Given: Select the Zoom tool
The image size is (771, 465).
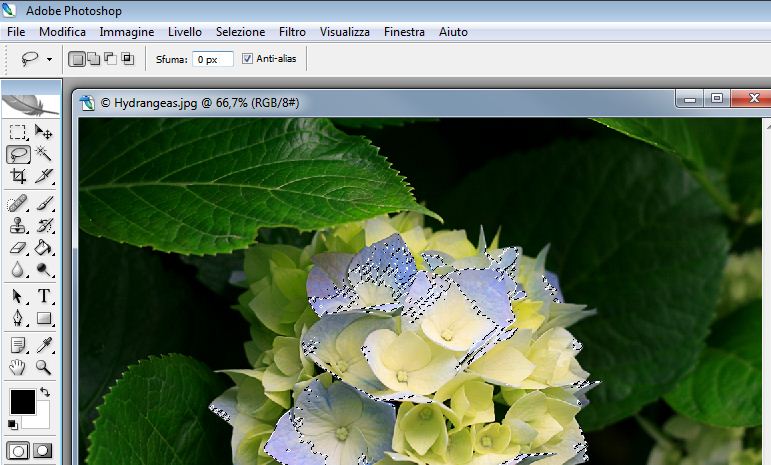Looking at the screenshot, I should point(43,367).
